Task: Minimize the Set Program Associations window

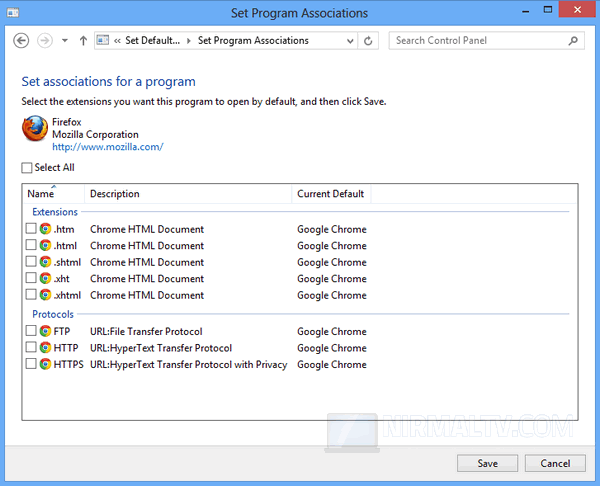Action: [x=526, y=11]
